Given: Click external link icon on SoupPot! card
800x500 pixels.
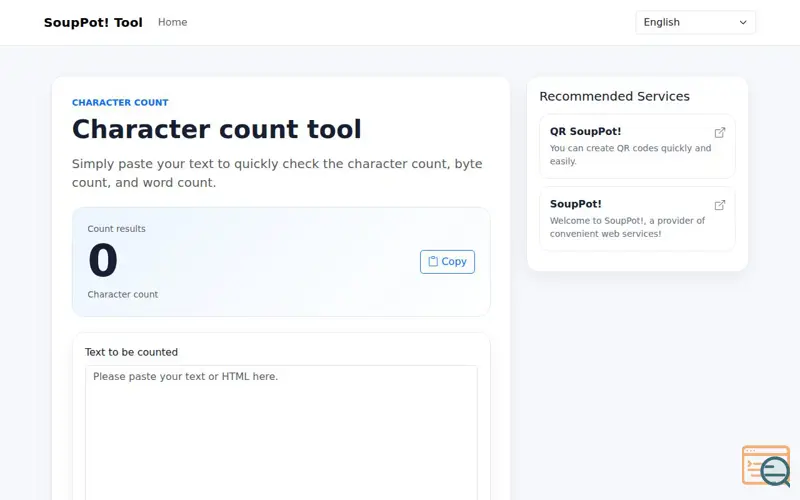Looking at the screenshot, I should (719, 205).
